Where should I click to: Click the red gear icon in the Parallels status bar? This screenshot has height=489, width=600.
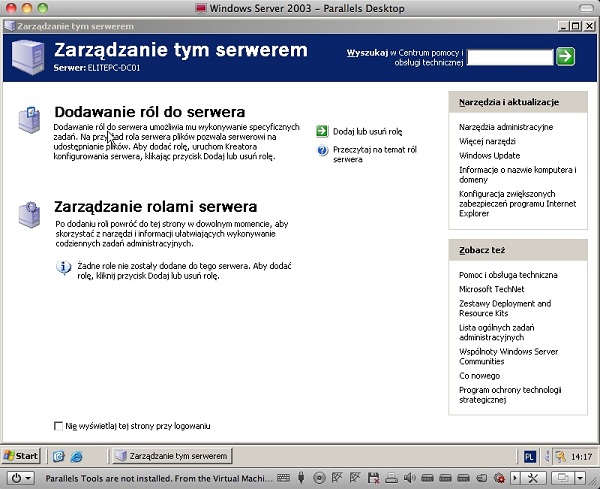[x=499, y=478]
